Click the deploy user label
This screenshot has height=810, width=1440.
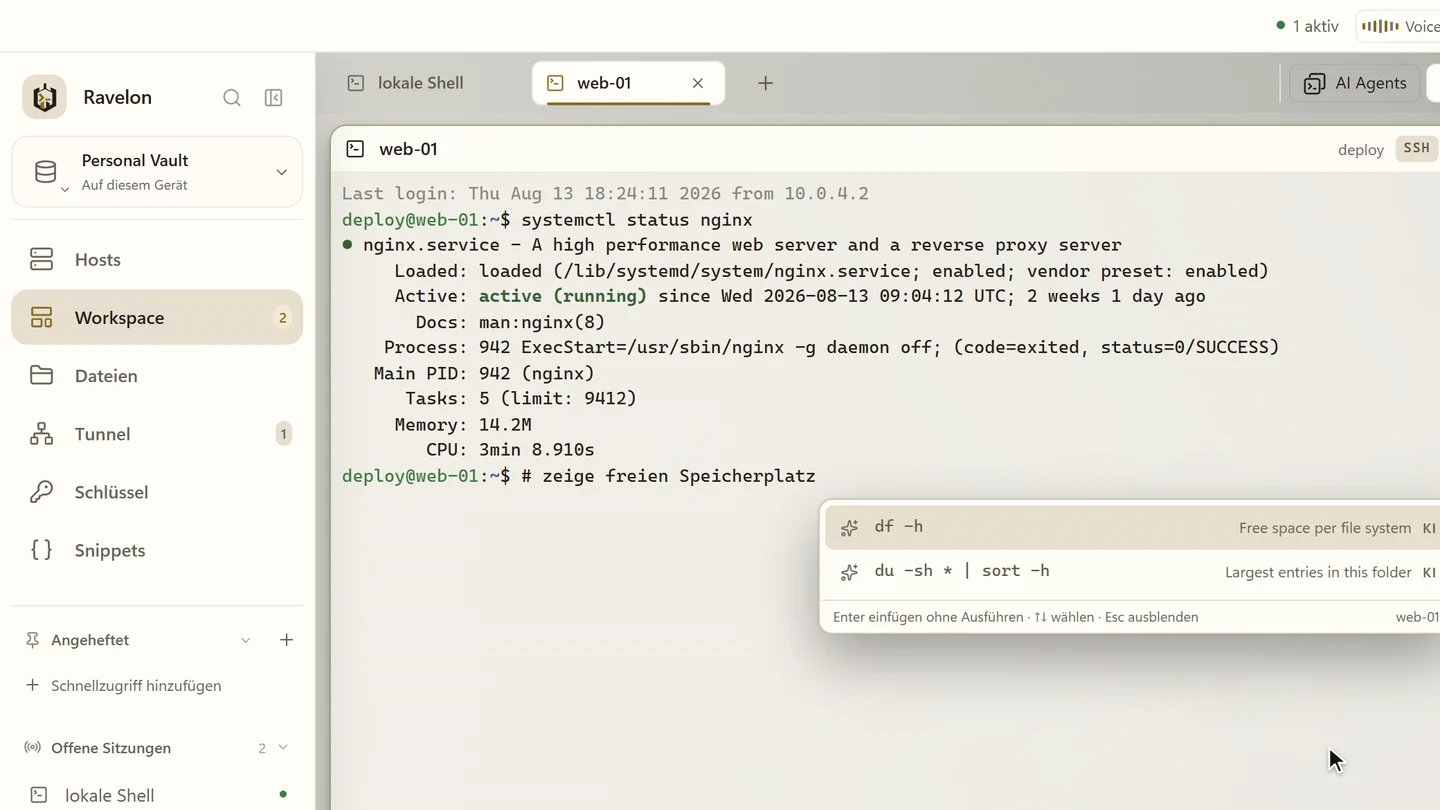[x=1361, y=149]
